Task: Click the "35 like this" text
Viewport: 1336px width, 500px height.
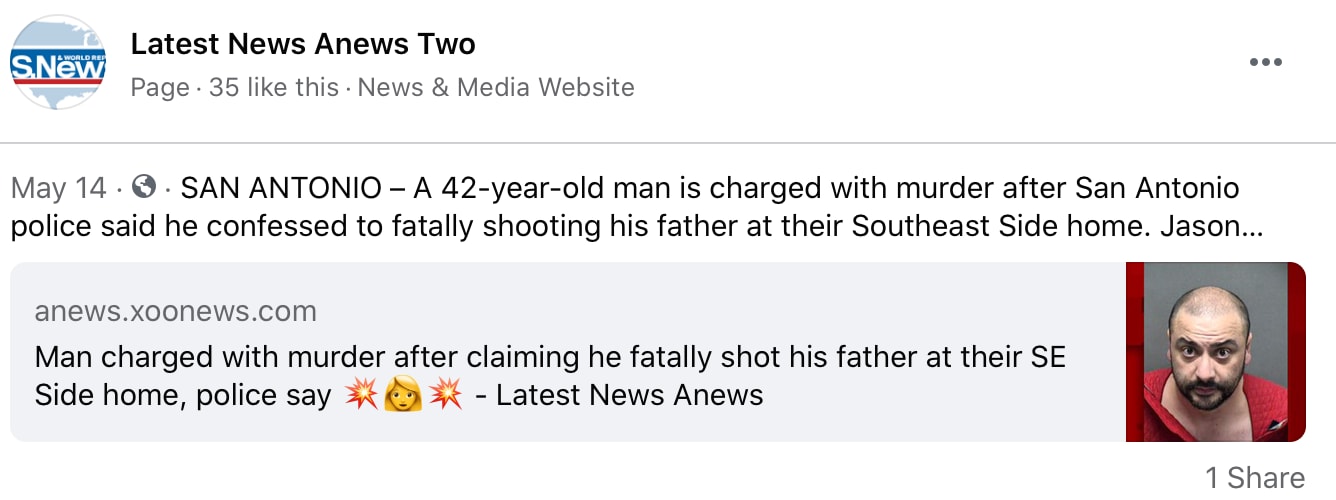Action: 273,88
